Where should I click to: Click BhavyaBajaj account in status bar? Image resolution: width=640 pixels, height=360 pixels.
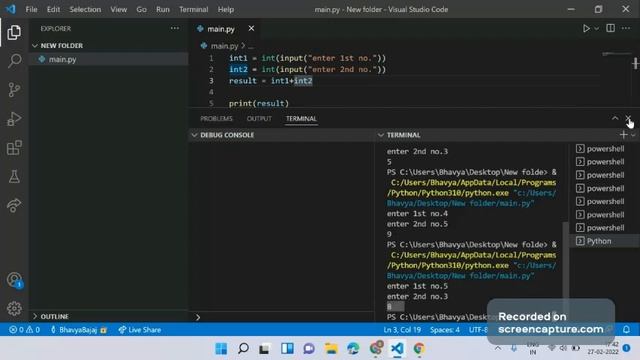(78, 330)
